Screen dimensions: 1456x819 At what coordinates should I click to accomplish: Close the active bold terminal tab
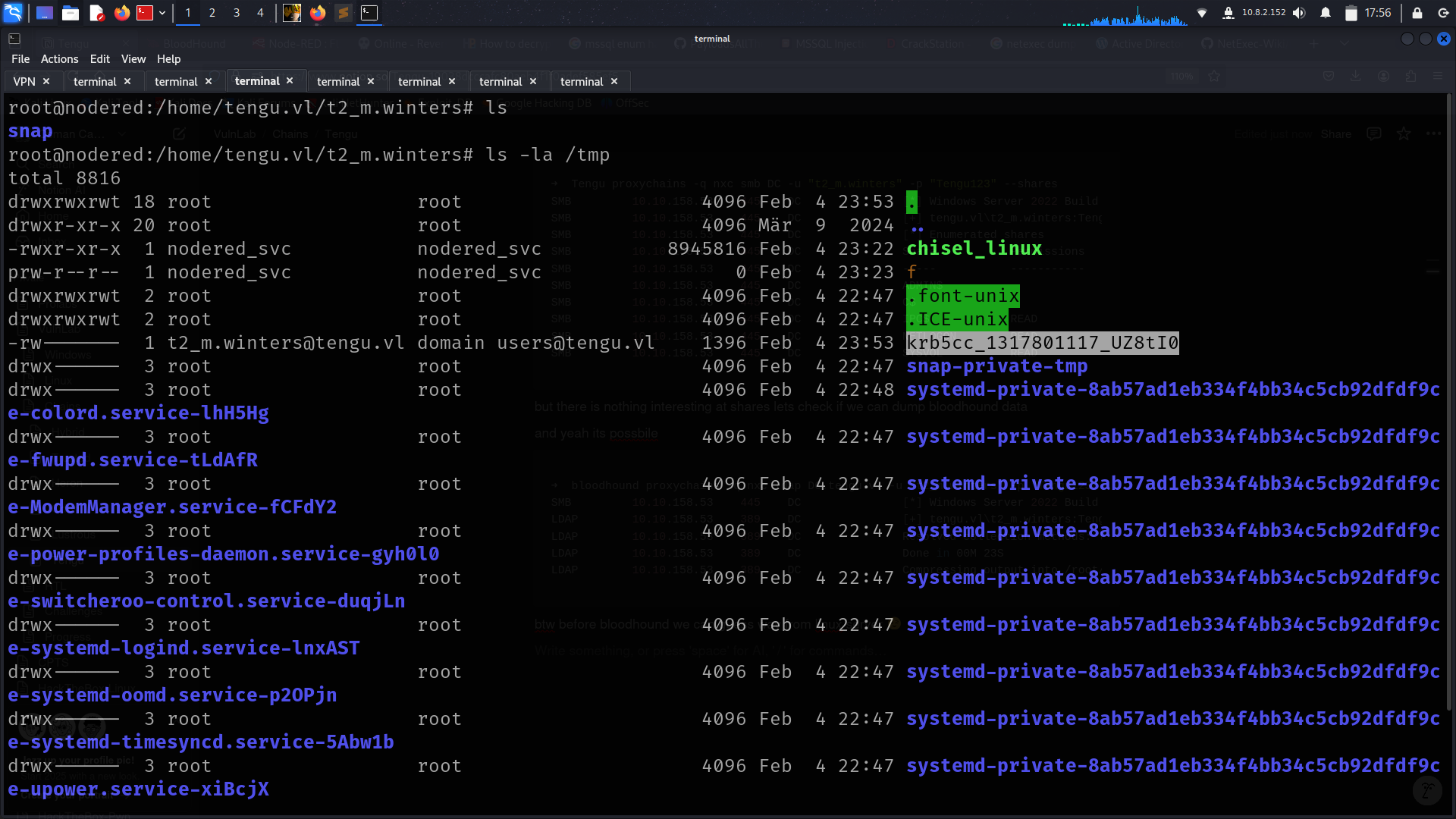click(x=290, y=80)
